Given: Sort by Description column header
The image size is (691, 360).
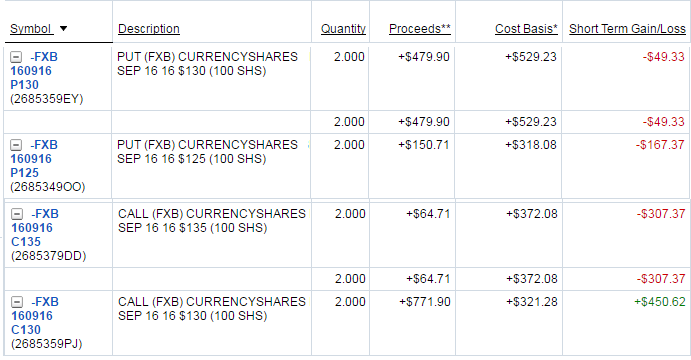Looking at the screenshot, I should [149, 29].
